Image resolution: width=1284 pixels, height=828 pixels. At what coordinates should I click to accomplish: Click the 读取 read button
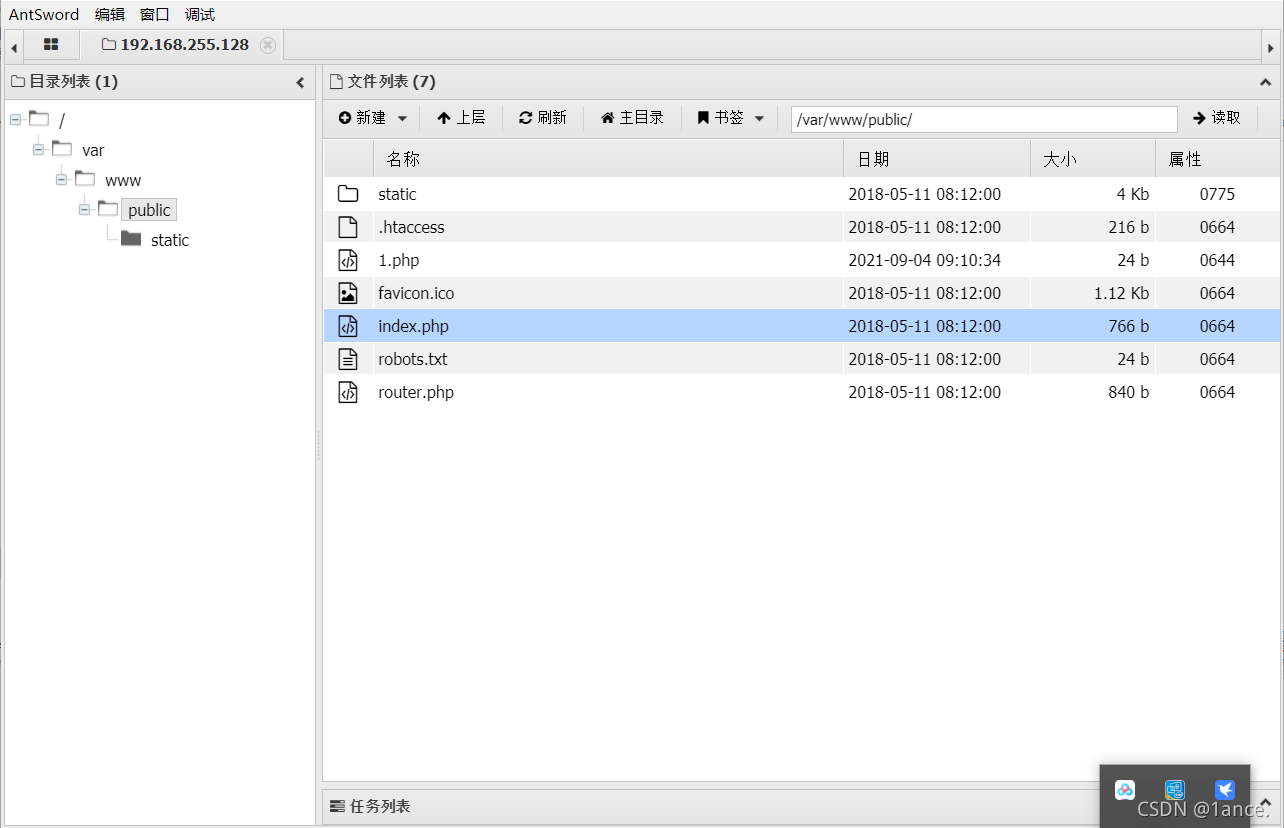1216,118
